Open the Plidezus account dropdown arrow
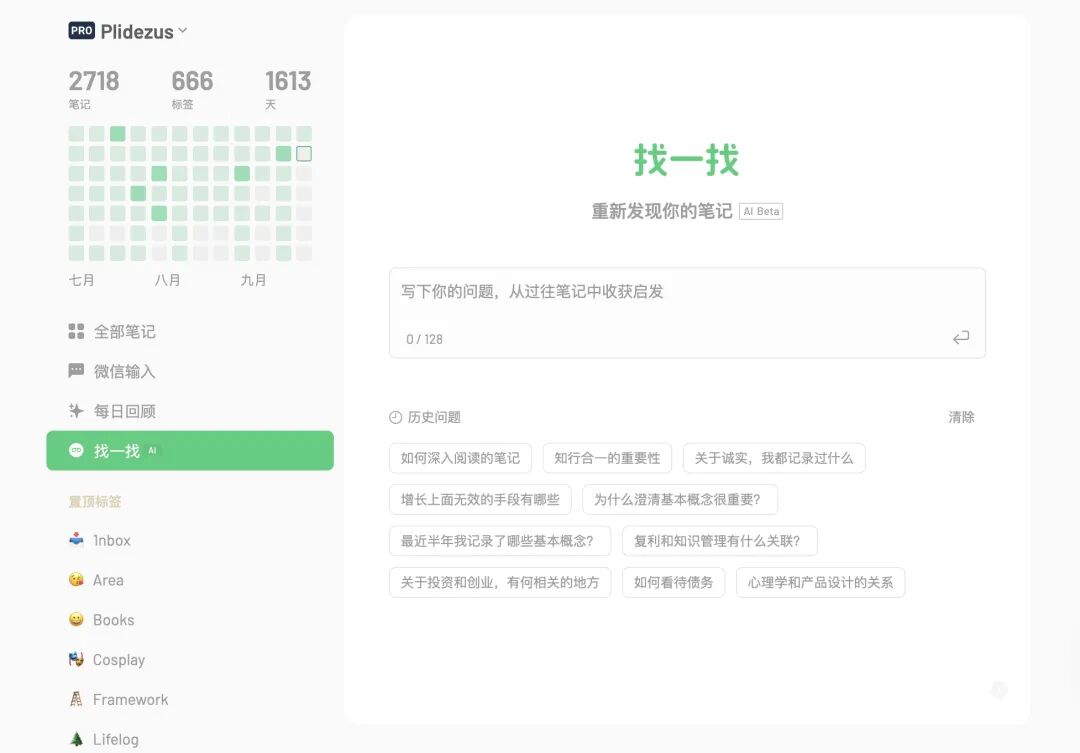 point(183,30)
